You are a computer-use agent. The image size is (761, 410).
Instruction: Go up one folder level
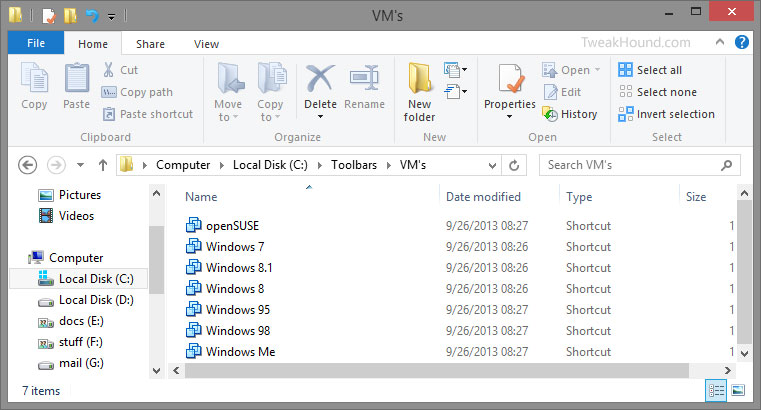point(103,165)
